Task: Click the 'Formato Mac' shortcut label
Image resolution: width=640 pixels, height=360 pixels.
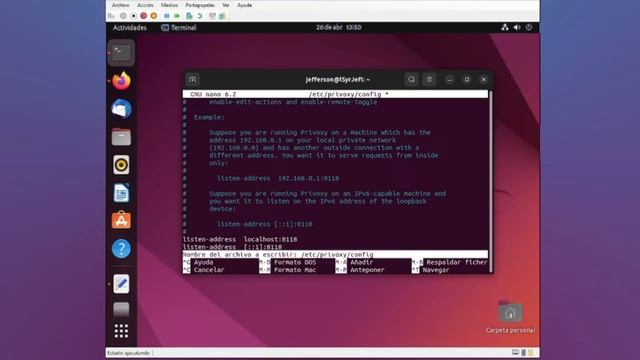Action: tap(295, 270)
